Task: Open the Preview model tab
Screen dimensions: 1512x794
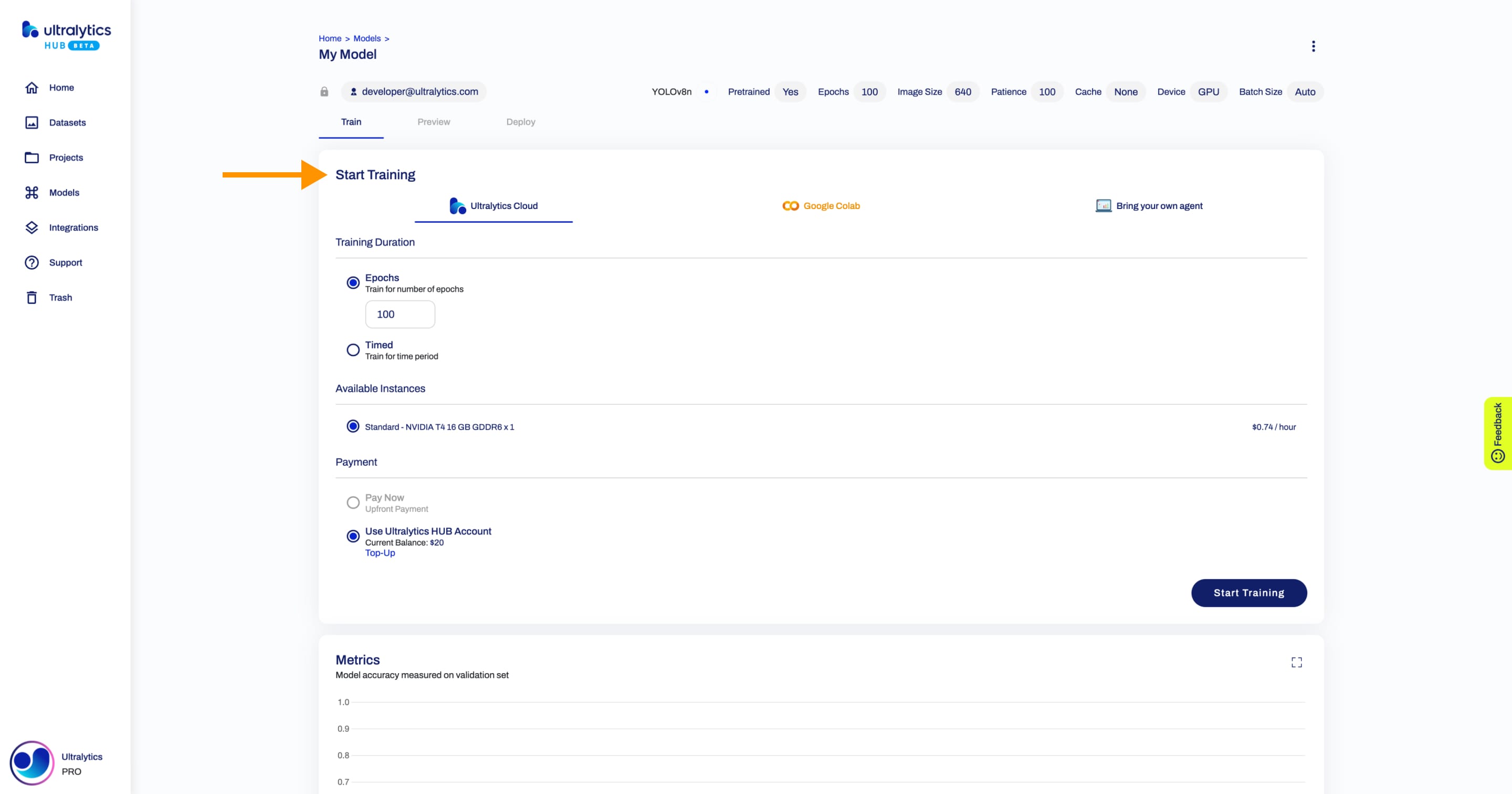Action: [434, 121]
